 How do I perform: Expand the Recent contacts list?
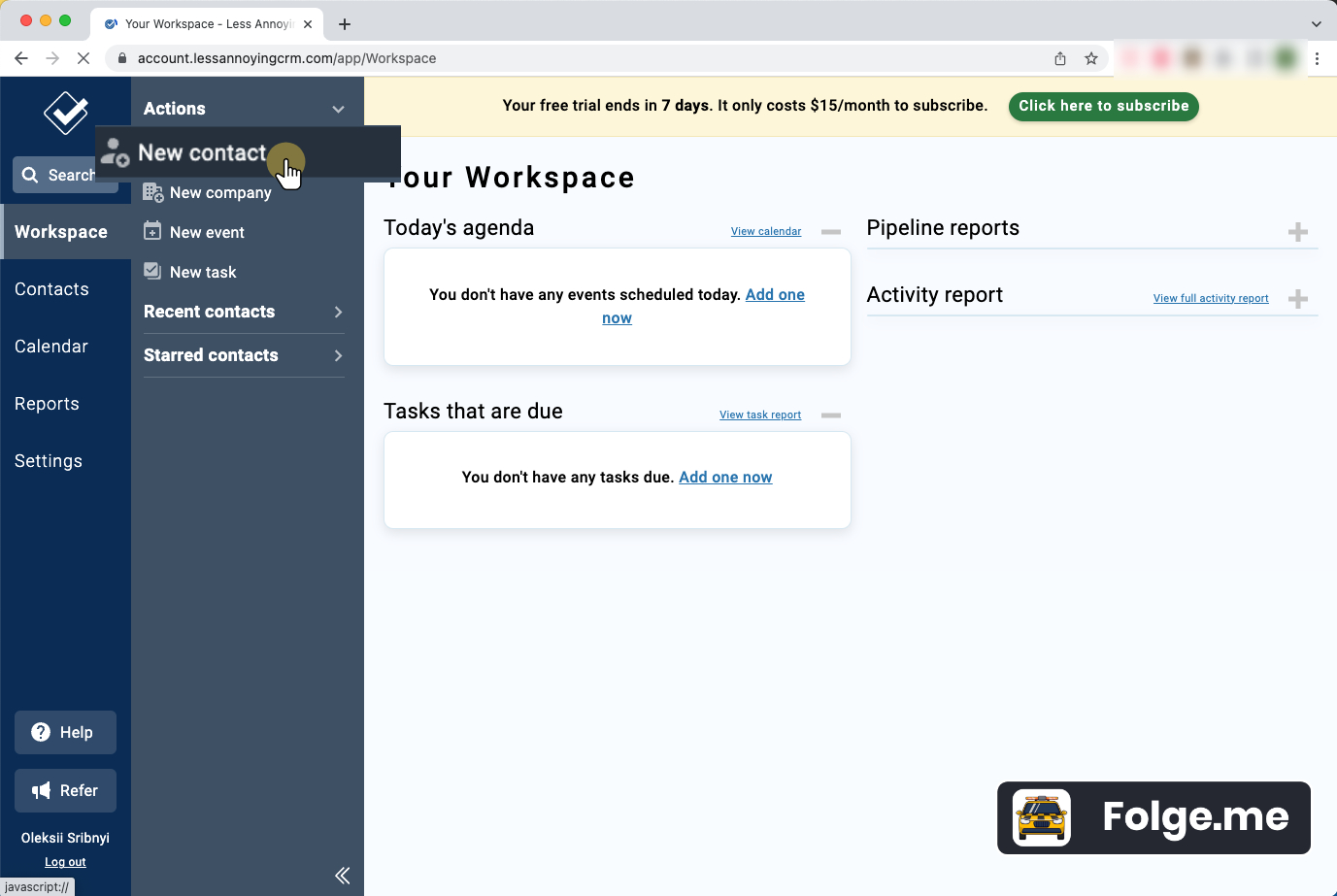(x=338, y=312)
